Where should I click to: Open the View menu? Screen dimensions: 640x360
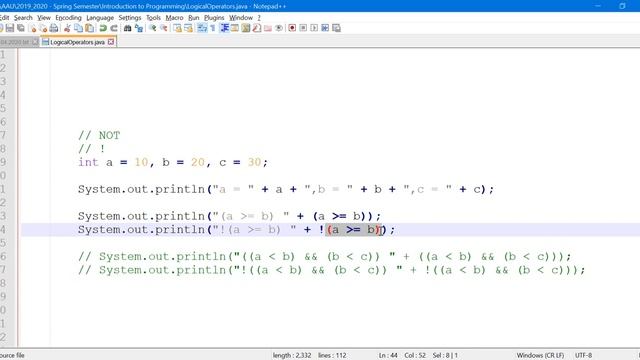click(x=44, y=18)
